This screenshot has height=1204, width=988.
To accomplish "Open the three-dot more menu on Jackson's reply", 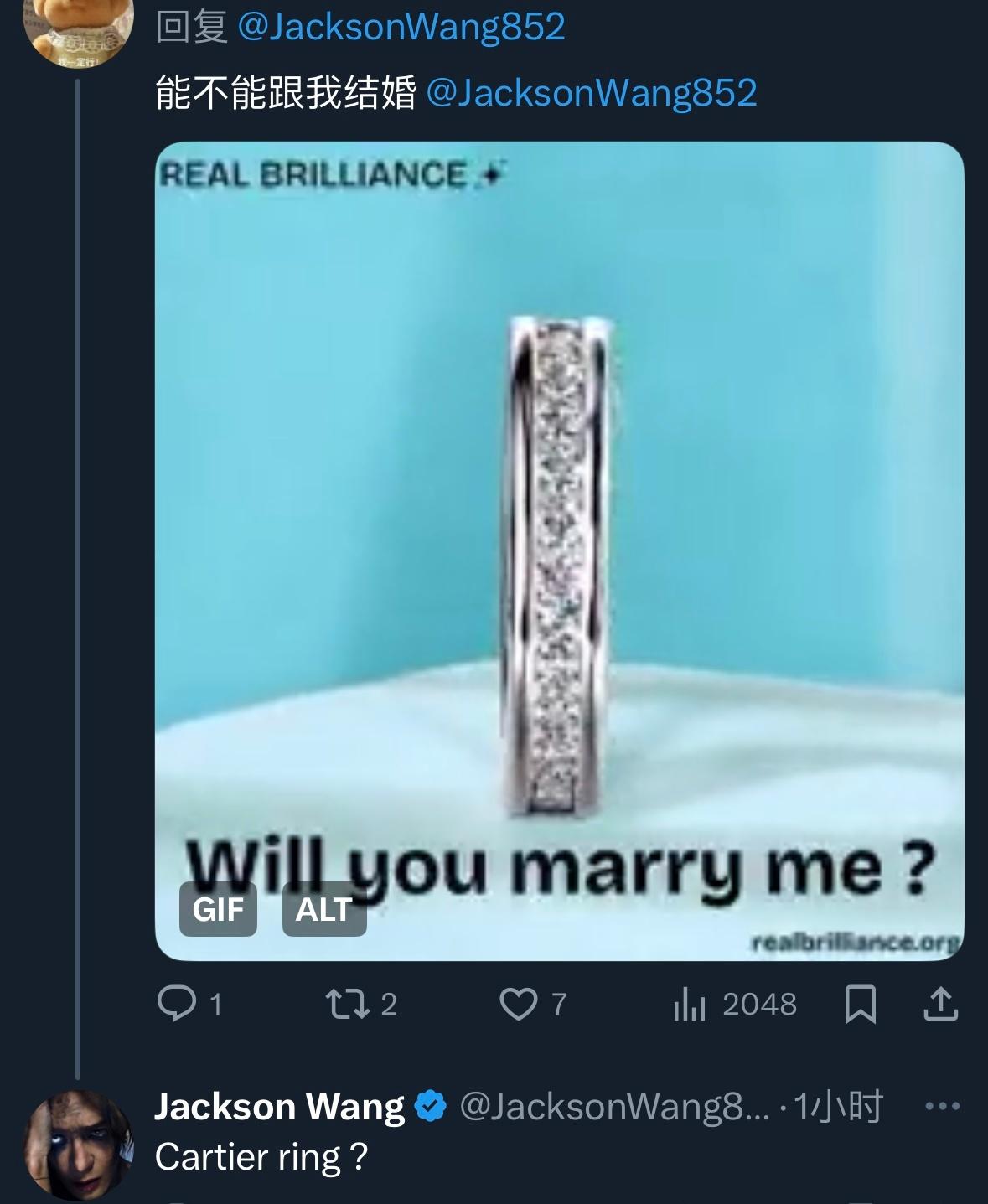I will [x=942, y=1107].
